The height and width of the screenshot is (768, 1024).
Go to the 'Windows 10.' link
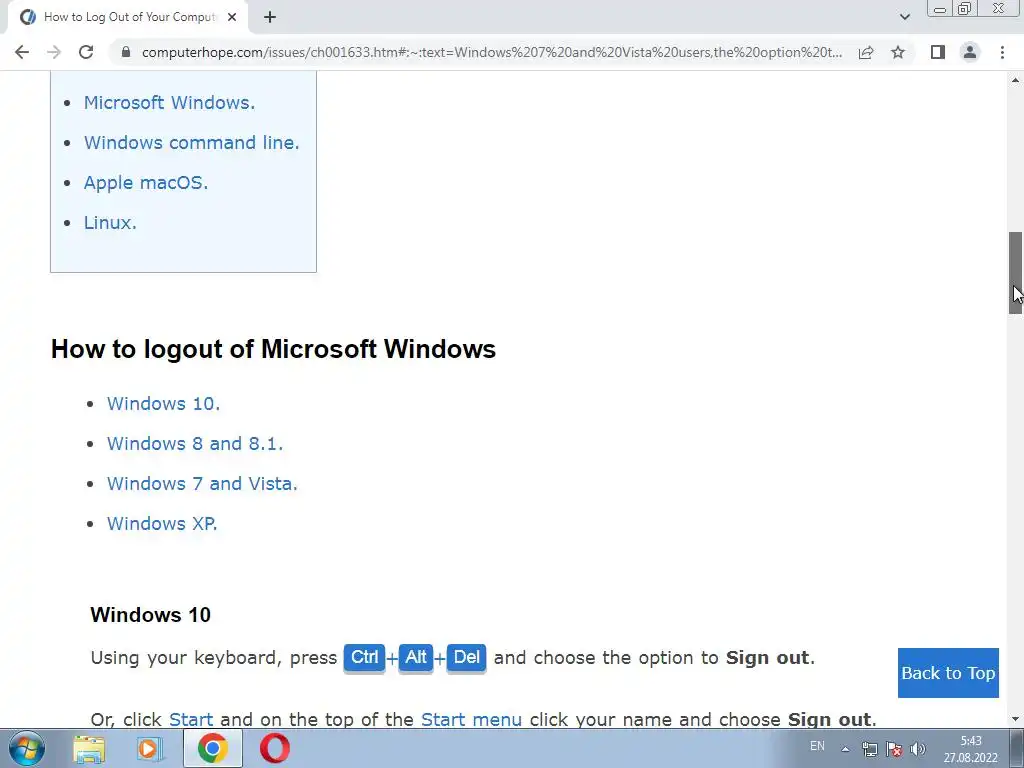[163, 404]
